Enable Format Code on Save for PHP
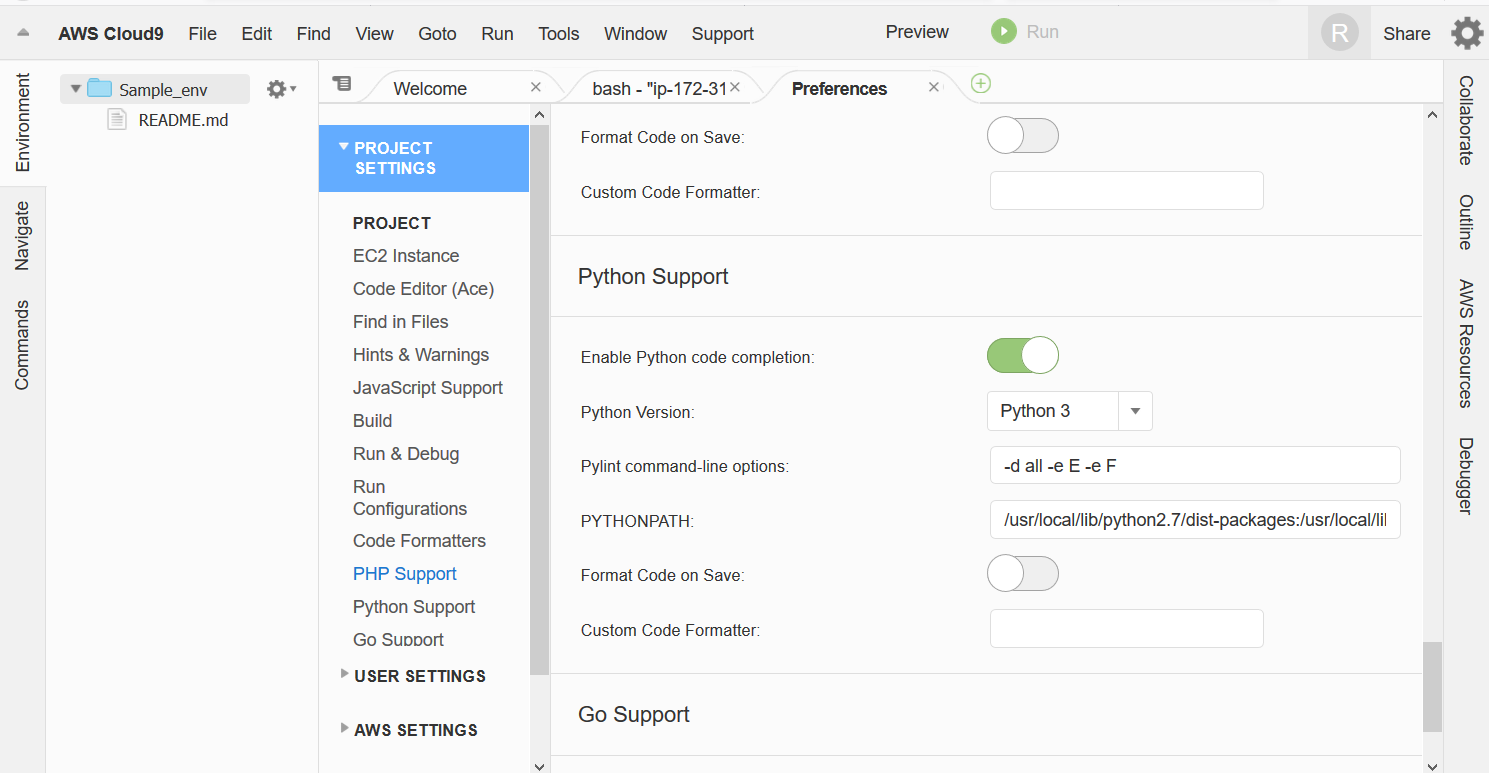 click(x=1022, y=135)
